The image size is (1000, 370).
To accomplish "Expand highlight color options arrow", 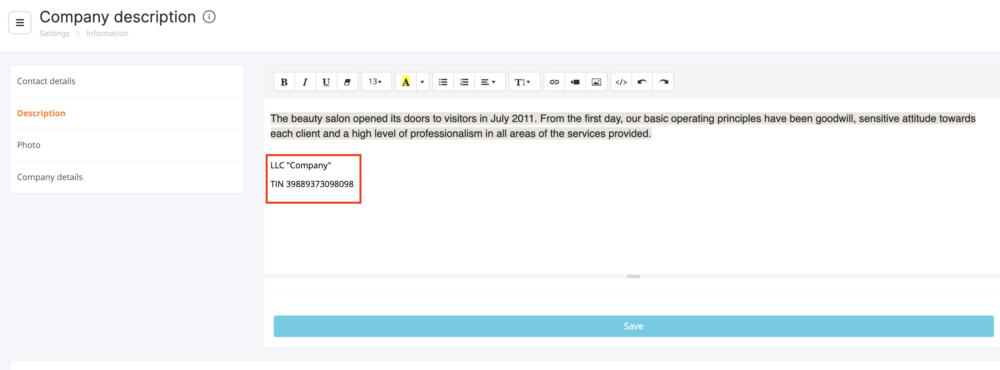I will pos(422,82).
